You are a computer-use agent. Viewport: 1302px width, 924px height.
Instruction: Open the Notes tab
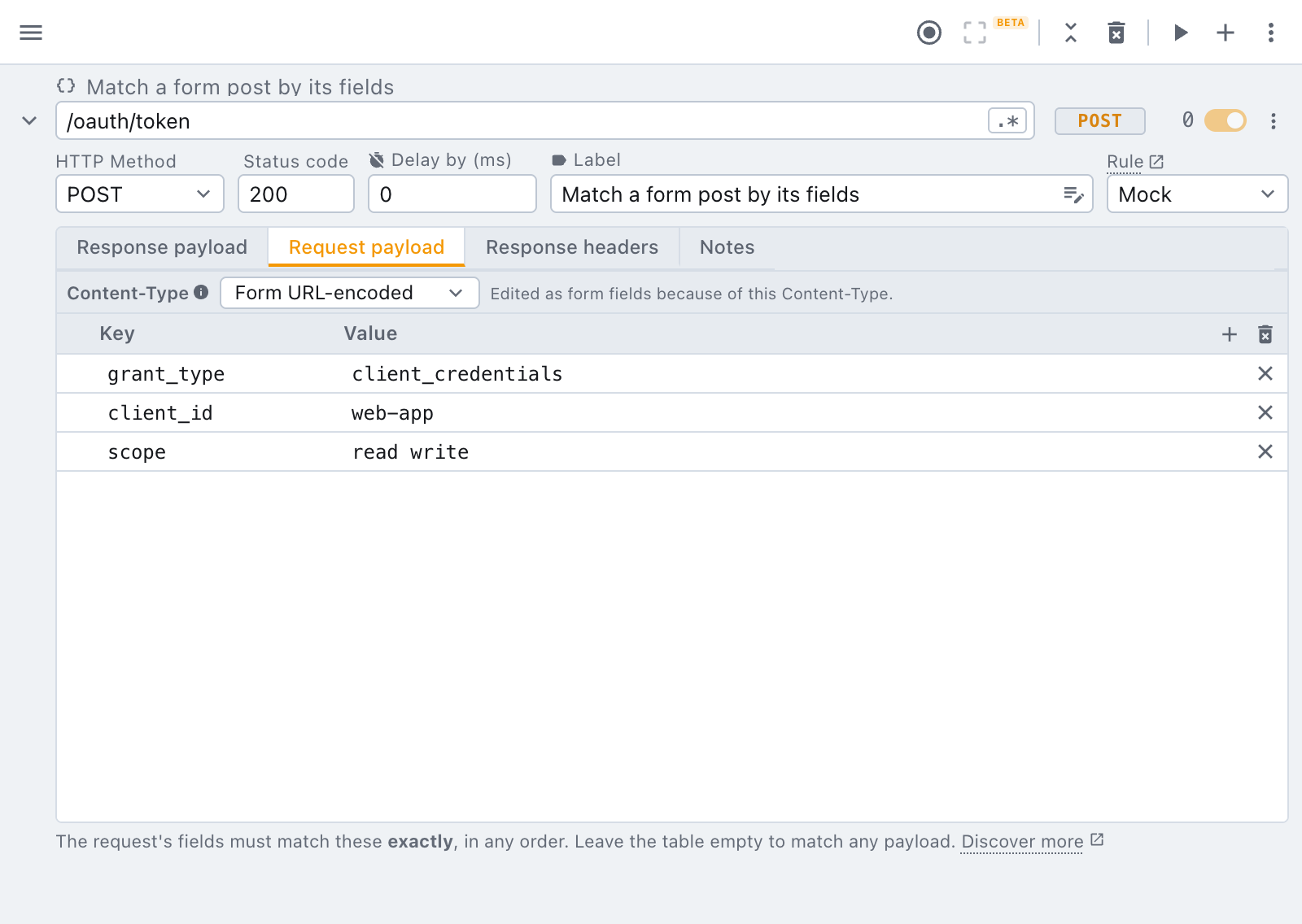click(727, 247)
